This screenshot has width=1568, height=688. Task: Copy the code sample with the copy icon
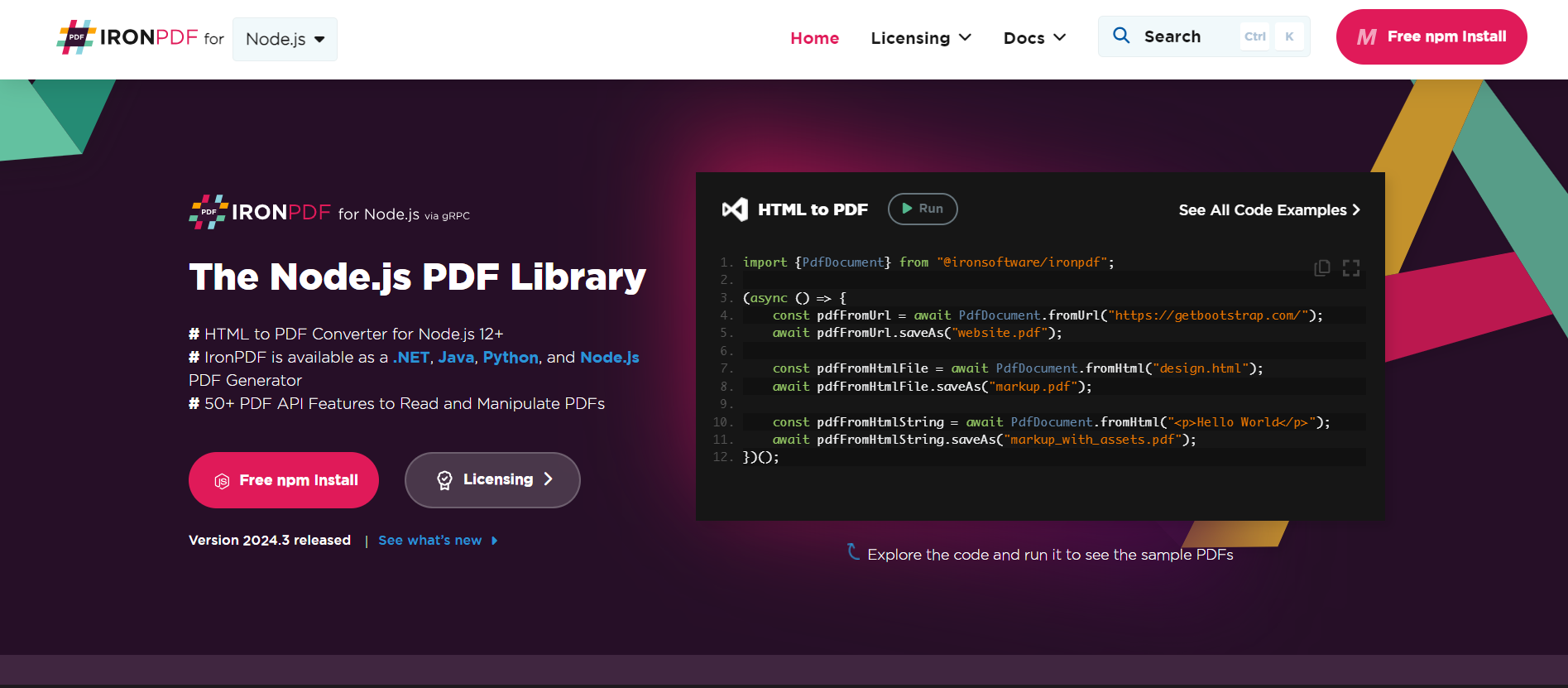(x=1322, y=267)
